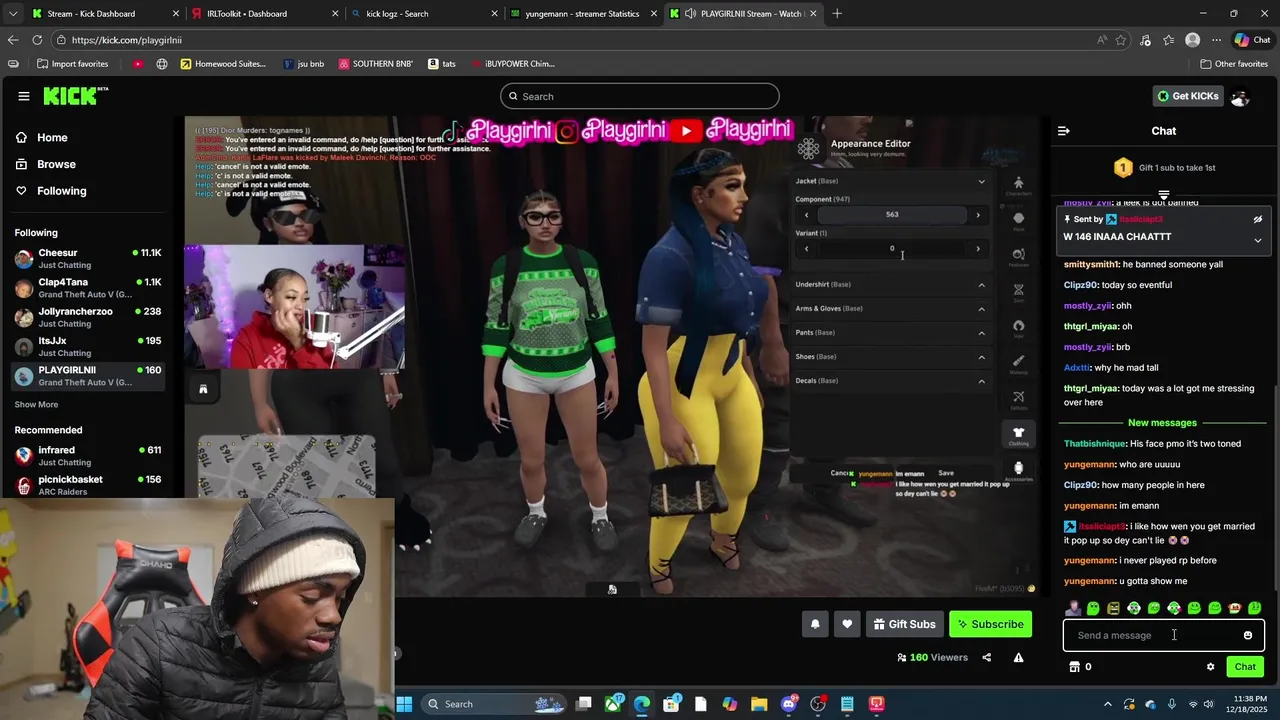Open Copilot Chat in Edge
1280x720 pixels.
tap(1252, 40)
